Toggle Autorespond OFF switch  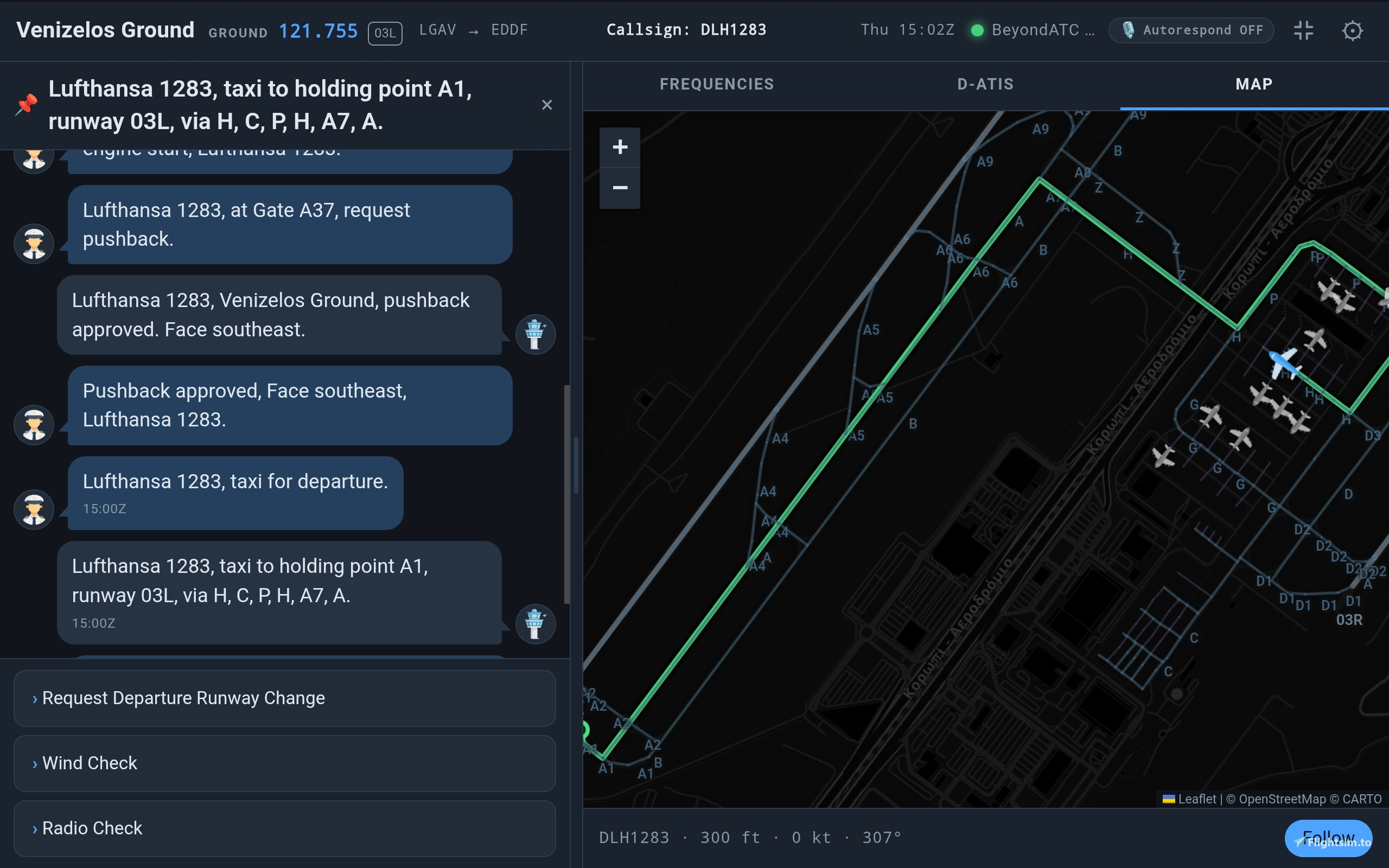[1191, 30]
